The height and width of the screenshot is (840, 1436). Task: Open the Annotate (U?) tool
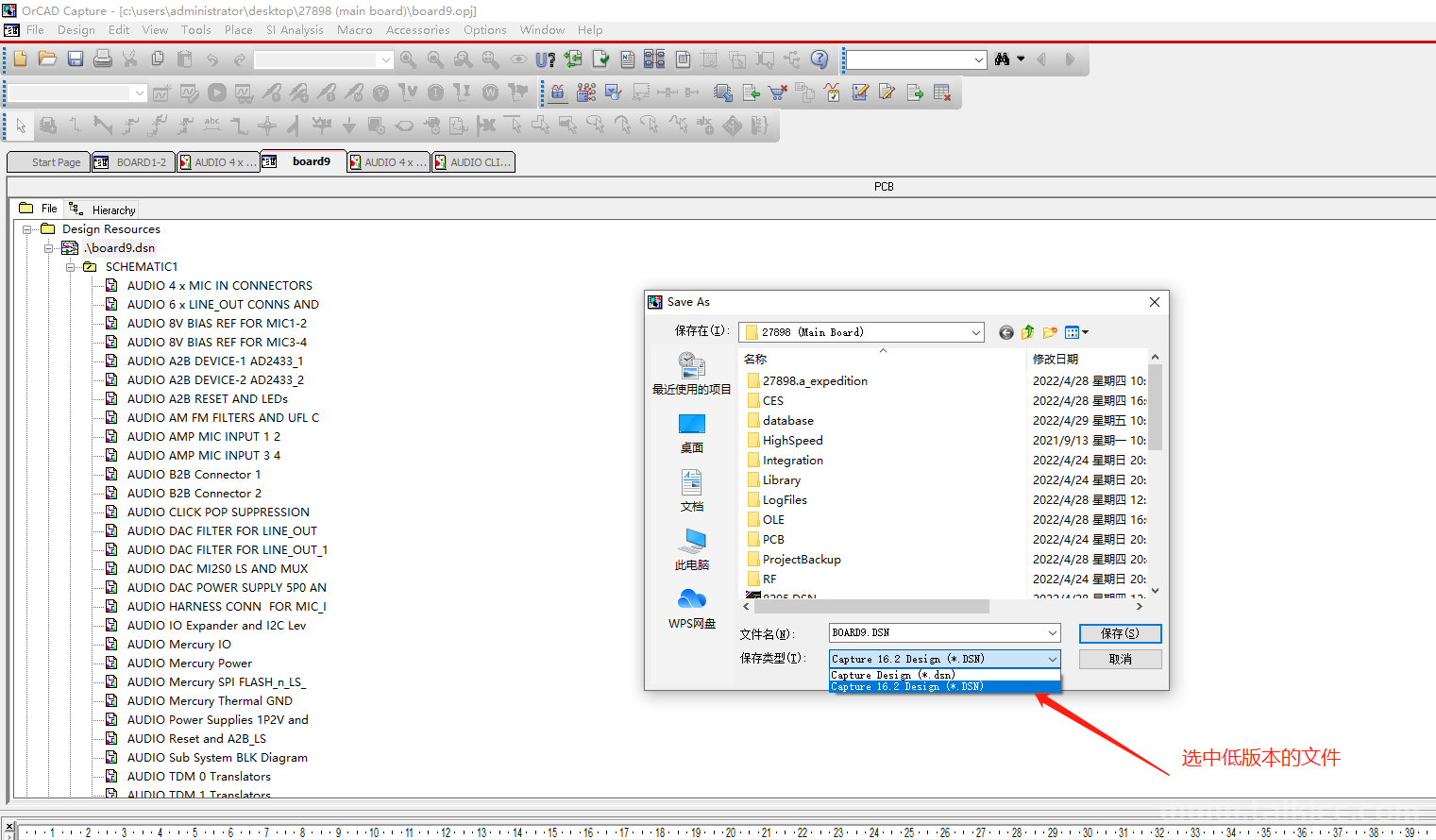coord(546,59)
